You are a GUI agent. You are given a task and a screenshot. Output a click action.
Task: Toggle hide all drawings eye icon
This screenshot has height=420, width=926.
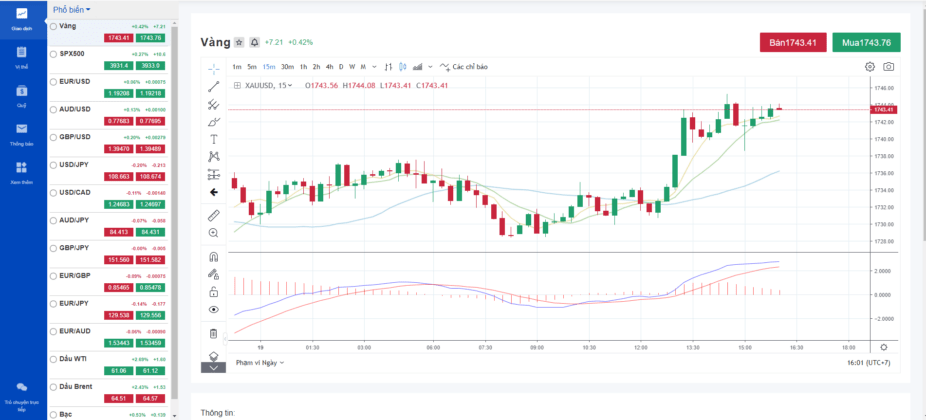214,310
